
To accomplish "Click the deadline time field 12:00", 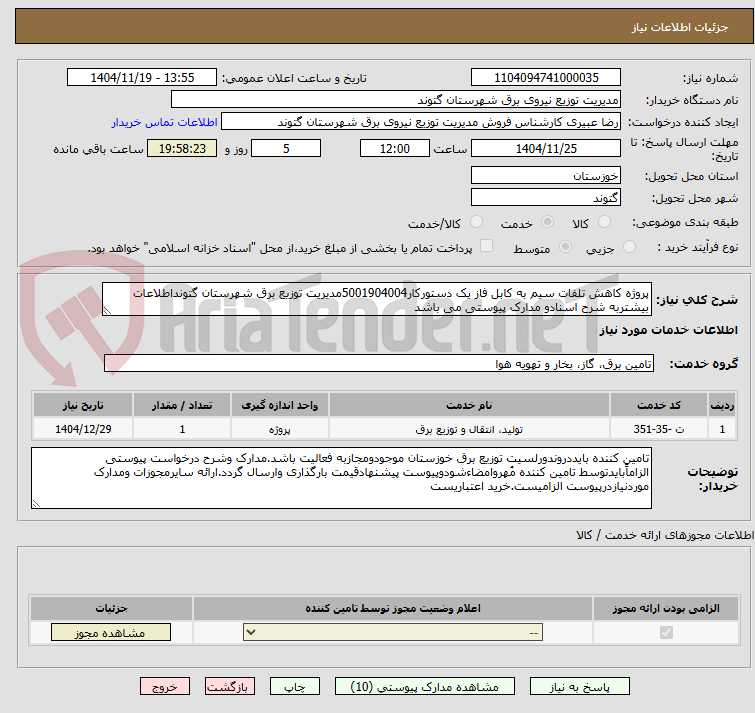I will click(395, 148).
